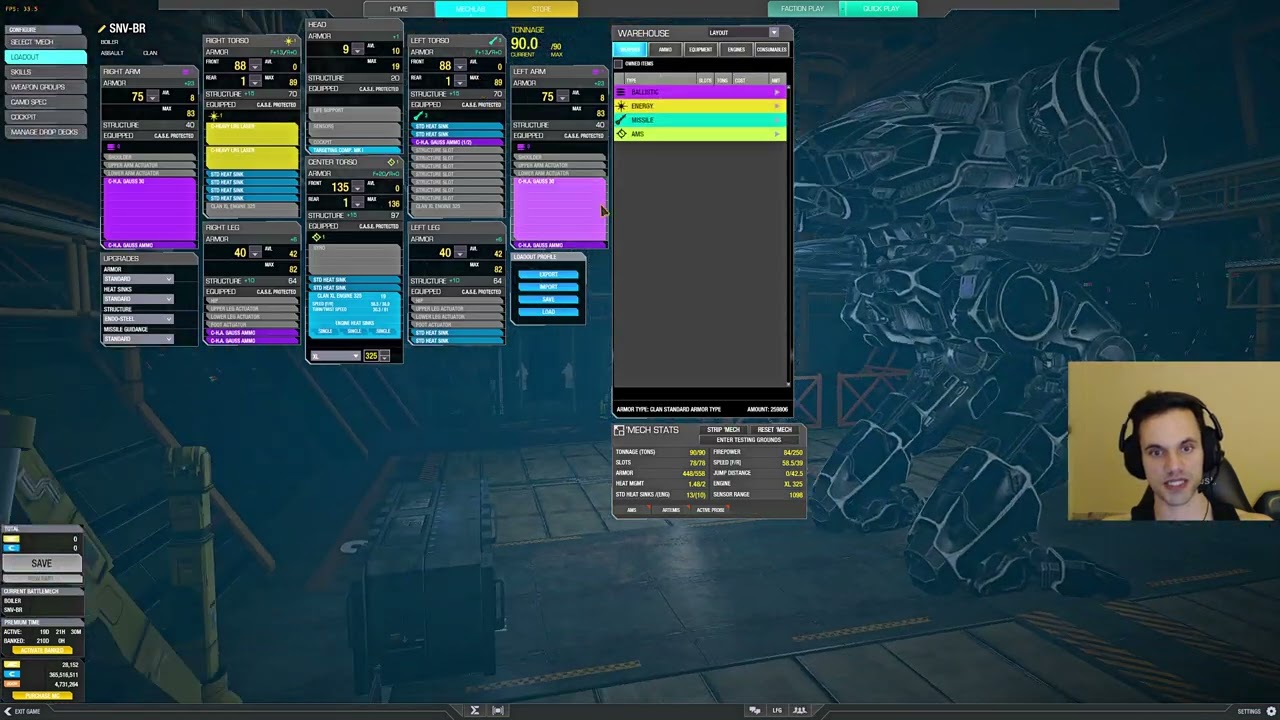Click the missile hardpoint icon in Left Torso header
The height and width of the screenshot is (720, 1280).
point(494,41)
